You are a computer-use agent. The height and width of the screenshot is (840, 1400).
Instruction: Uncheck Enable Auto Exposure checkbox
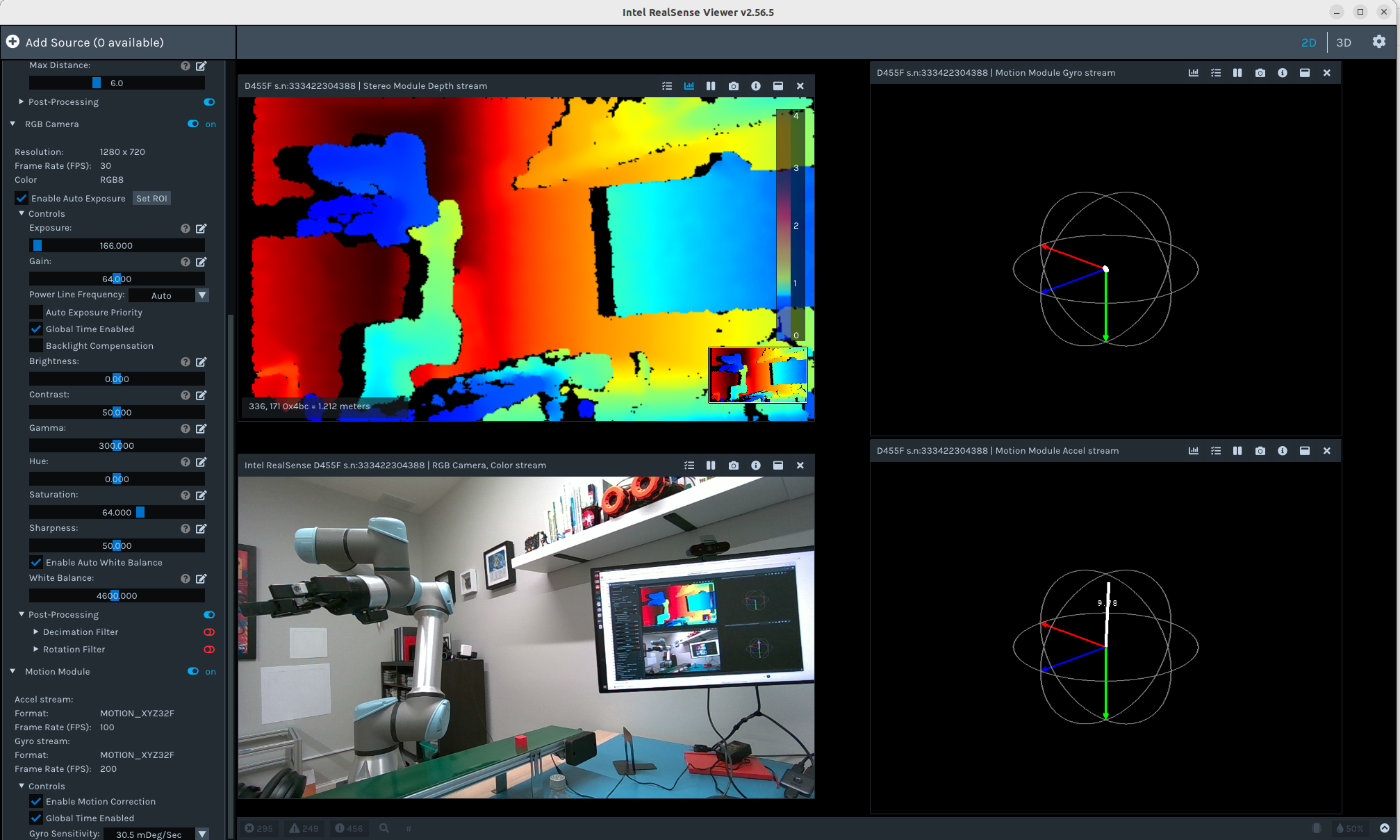(x=22, y=198)
